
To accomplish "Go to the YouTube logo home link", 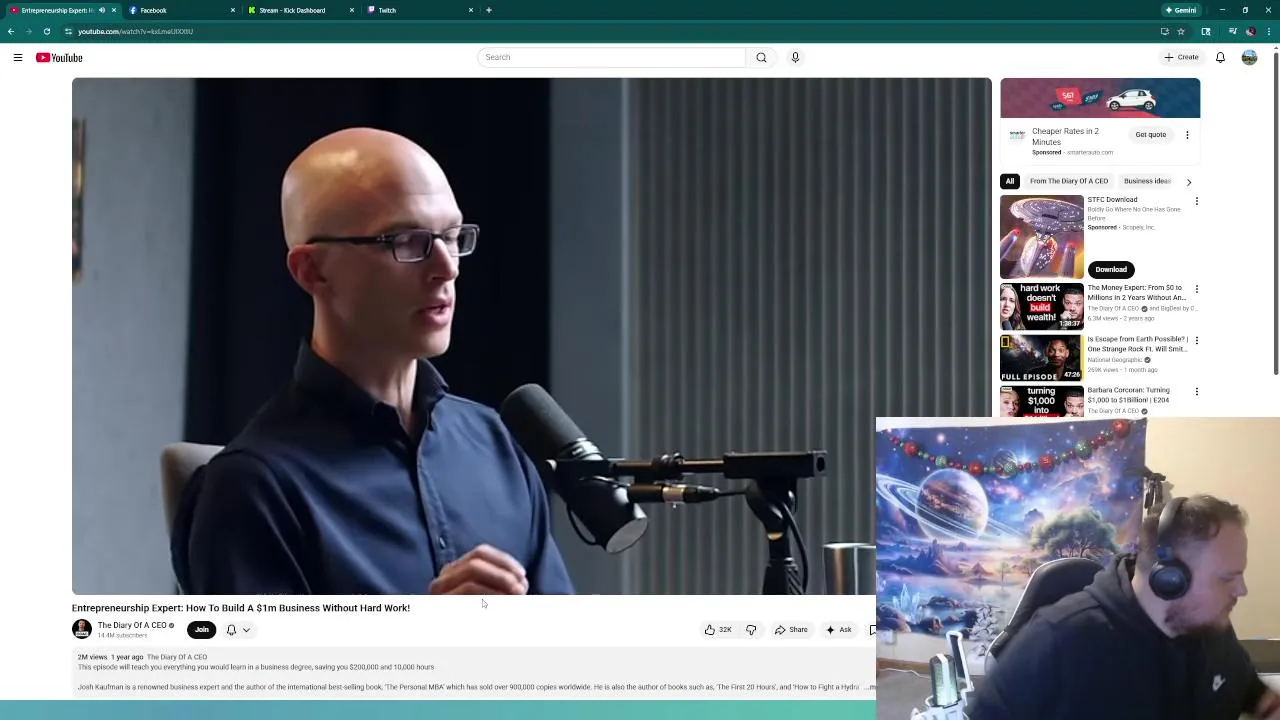I will [59, 58].
